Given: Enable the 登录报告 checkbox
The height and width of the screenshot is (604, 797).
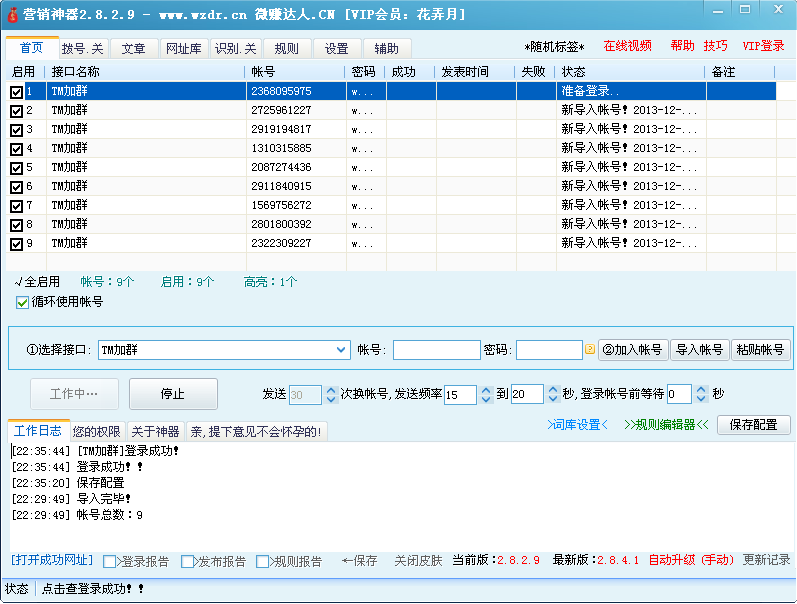Looking at the screenshot, I should tap(110, 561).
